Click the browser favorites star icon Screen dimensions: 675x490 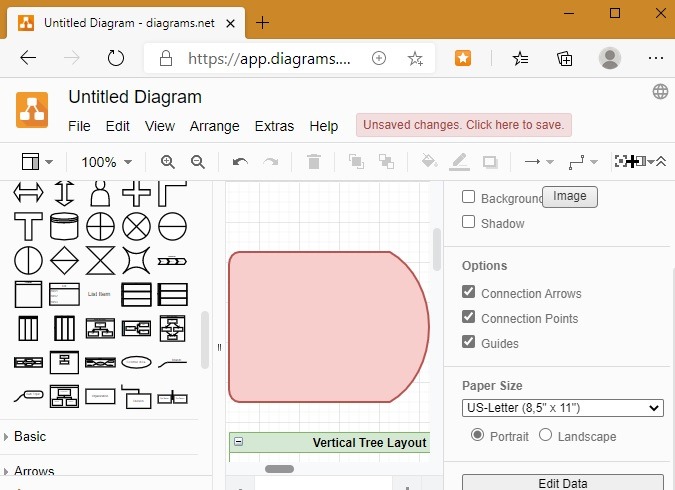[x=415, y=58]
